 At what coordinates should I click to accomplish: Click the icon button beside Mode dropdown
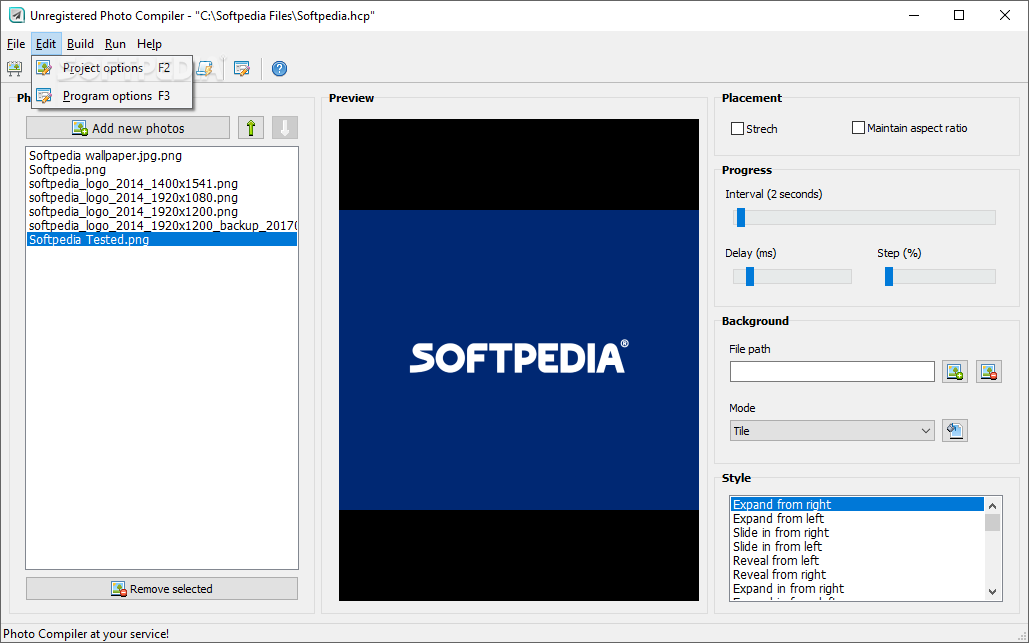point(955,430)
